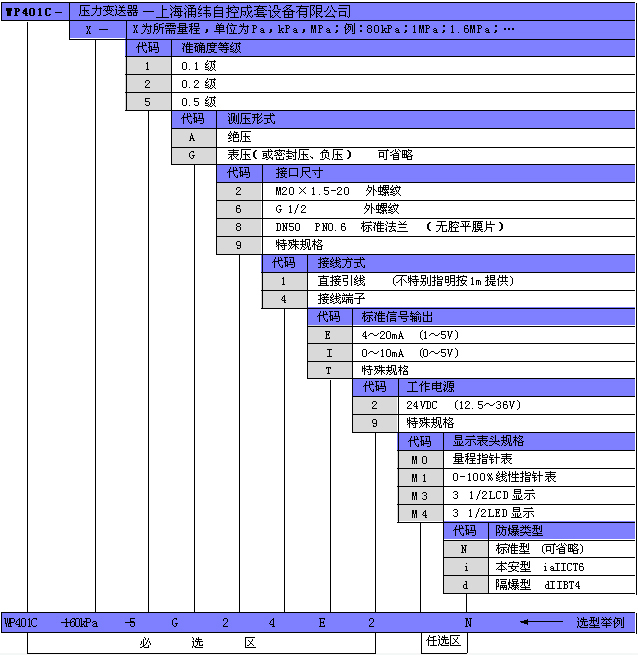Click the '接线方式' header

341,263
